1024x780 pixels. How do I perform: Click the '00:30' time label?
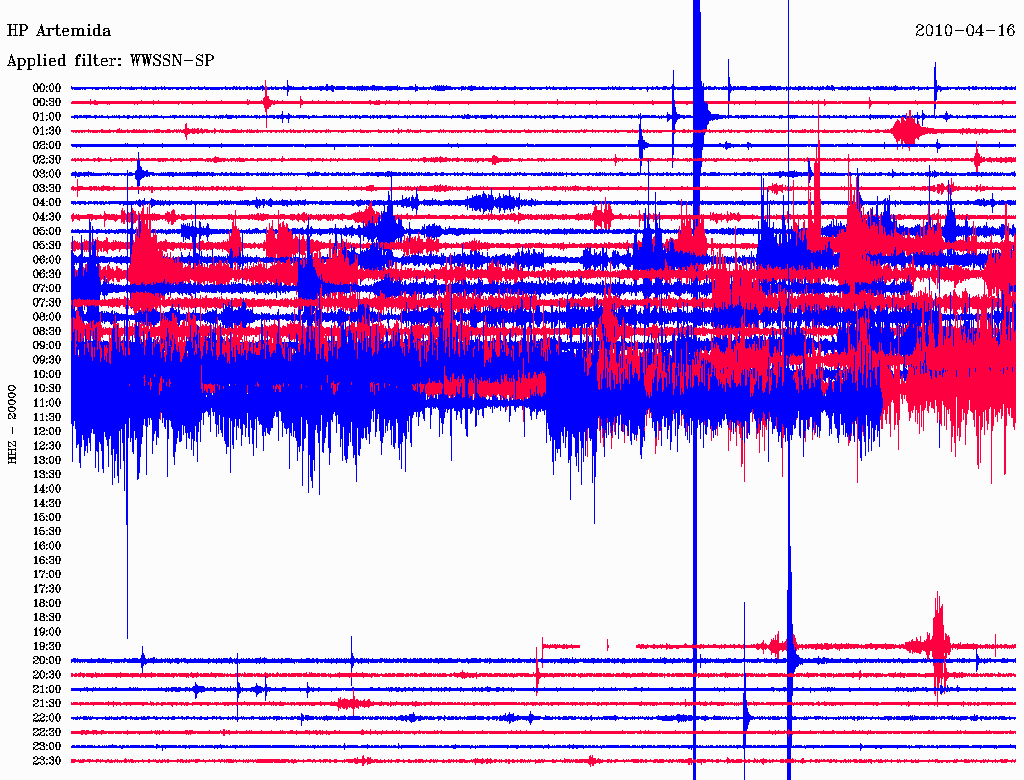click(x=47, y=103)
